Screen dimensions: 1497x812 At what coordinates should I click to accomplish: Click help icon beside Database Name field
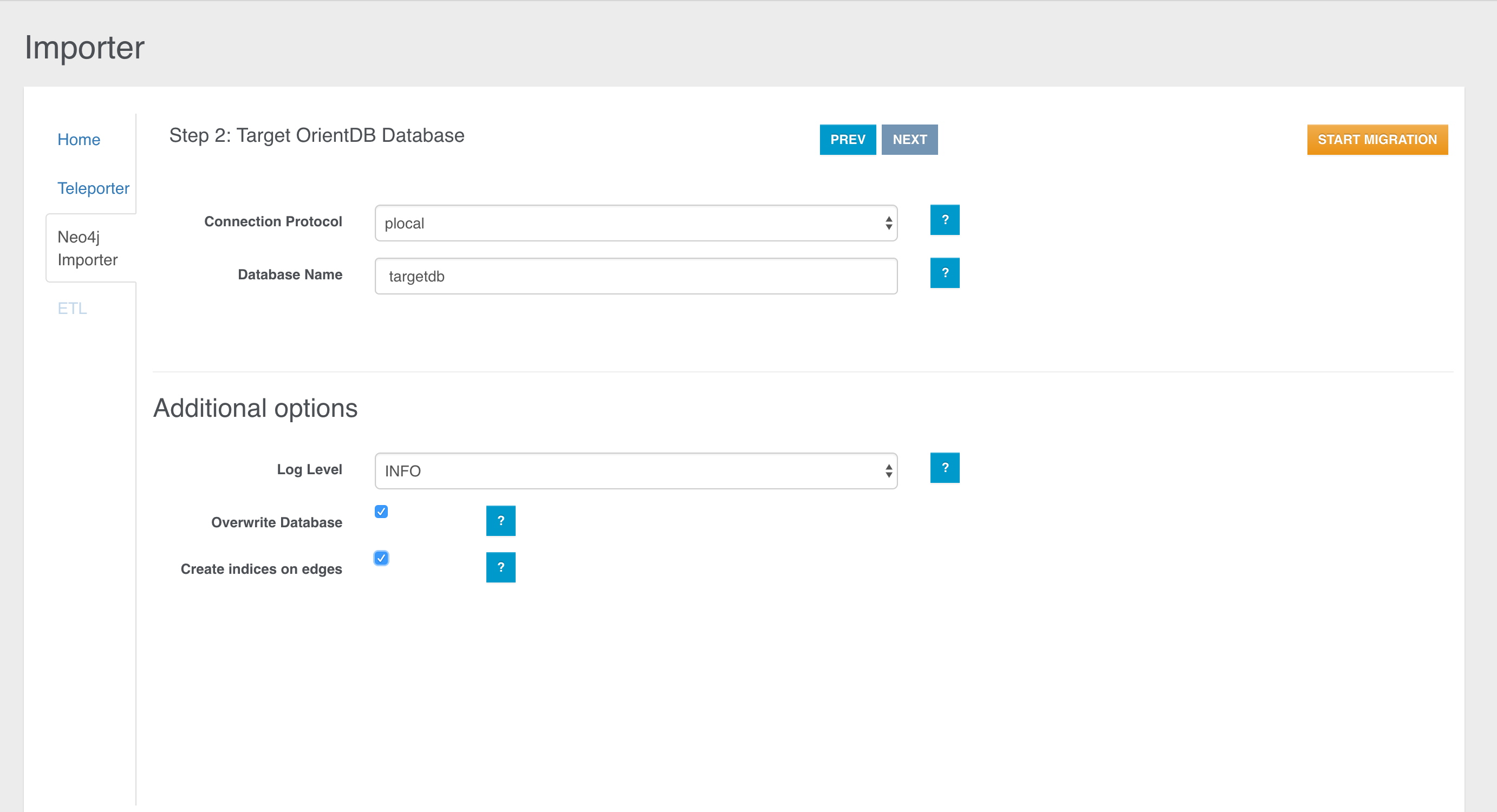[945, 272]
